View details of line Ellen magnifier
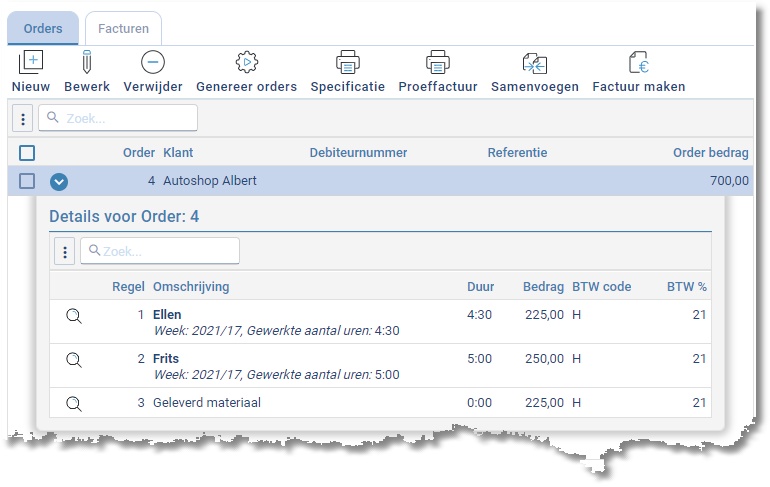 [x=73, y=315]
